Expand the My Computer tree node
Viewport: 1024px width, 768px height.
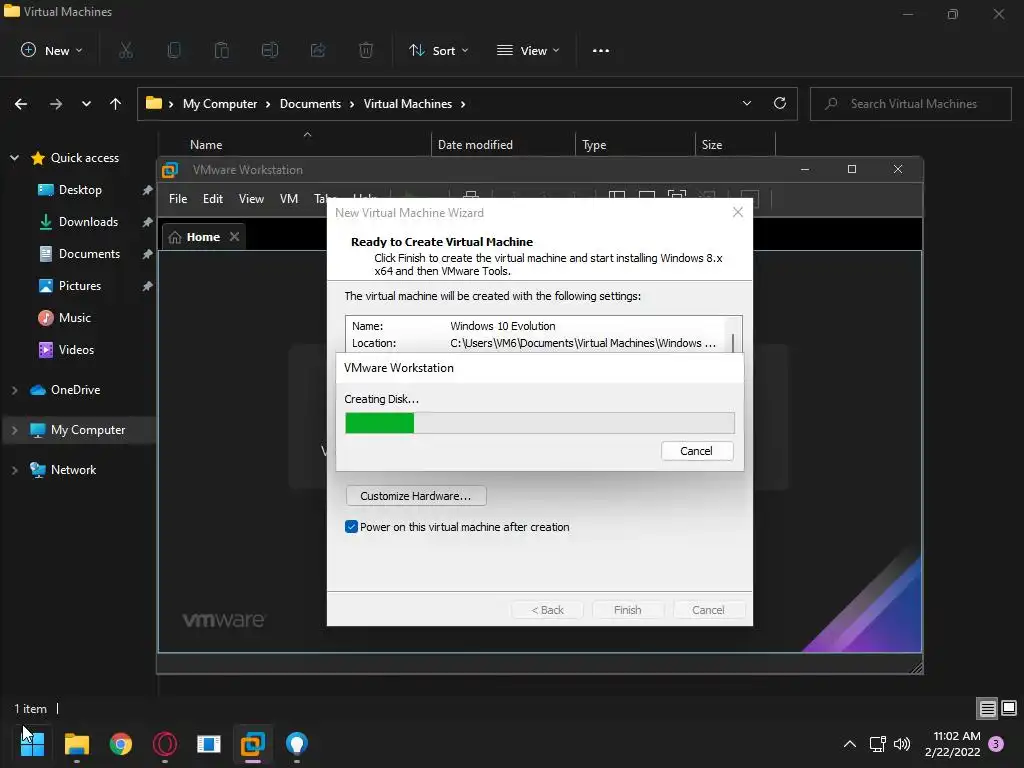(14, 430)
